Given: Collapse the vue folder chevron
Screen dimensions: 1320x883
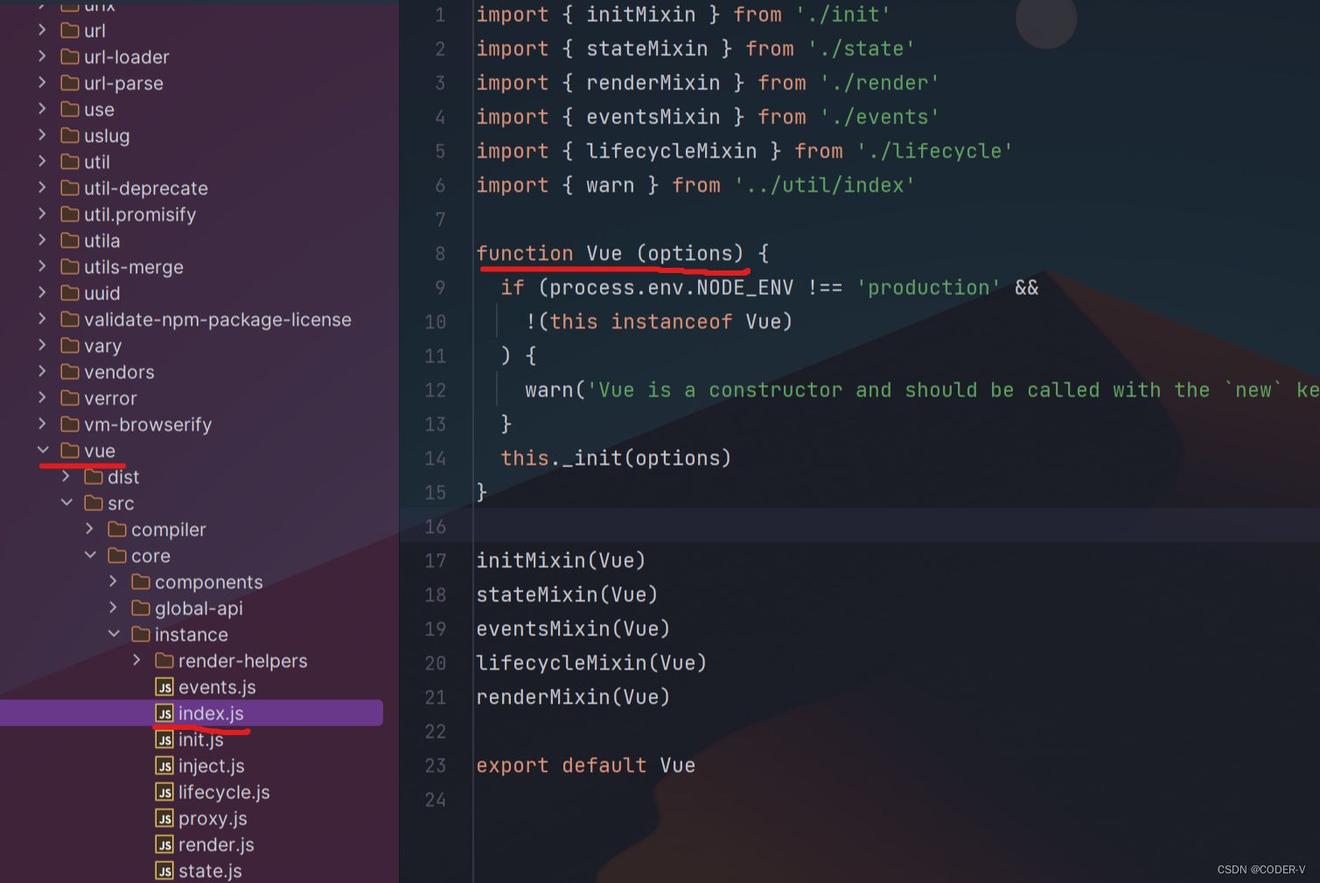Looking at the screenshot, I should [x=43, y=451].
